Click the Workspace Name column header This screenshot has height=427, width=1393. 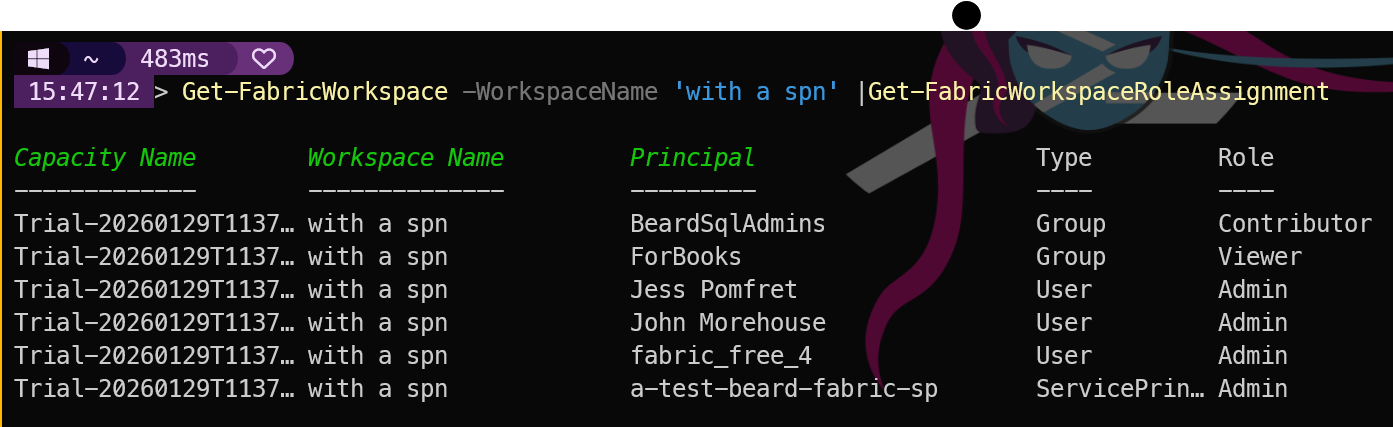click(406, 158)
